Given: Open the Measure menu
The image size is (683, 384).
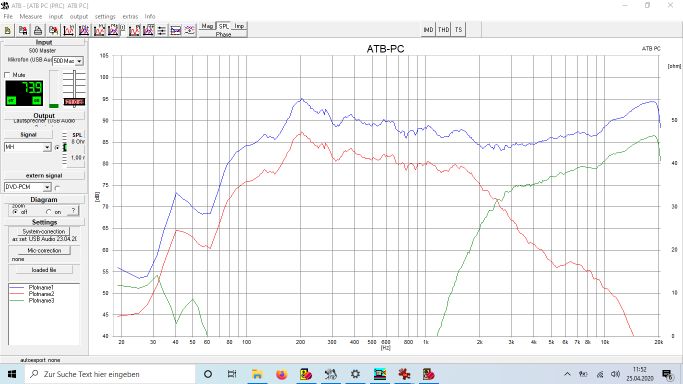Looking at the screenshot, I should click(30, 17).
